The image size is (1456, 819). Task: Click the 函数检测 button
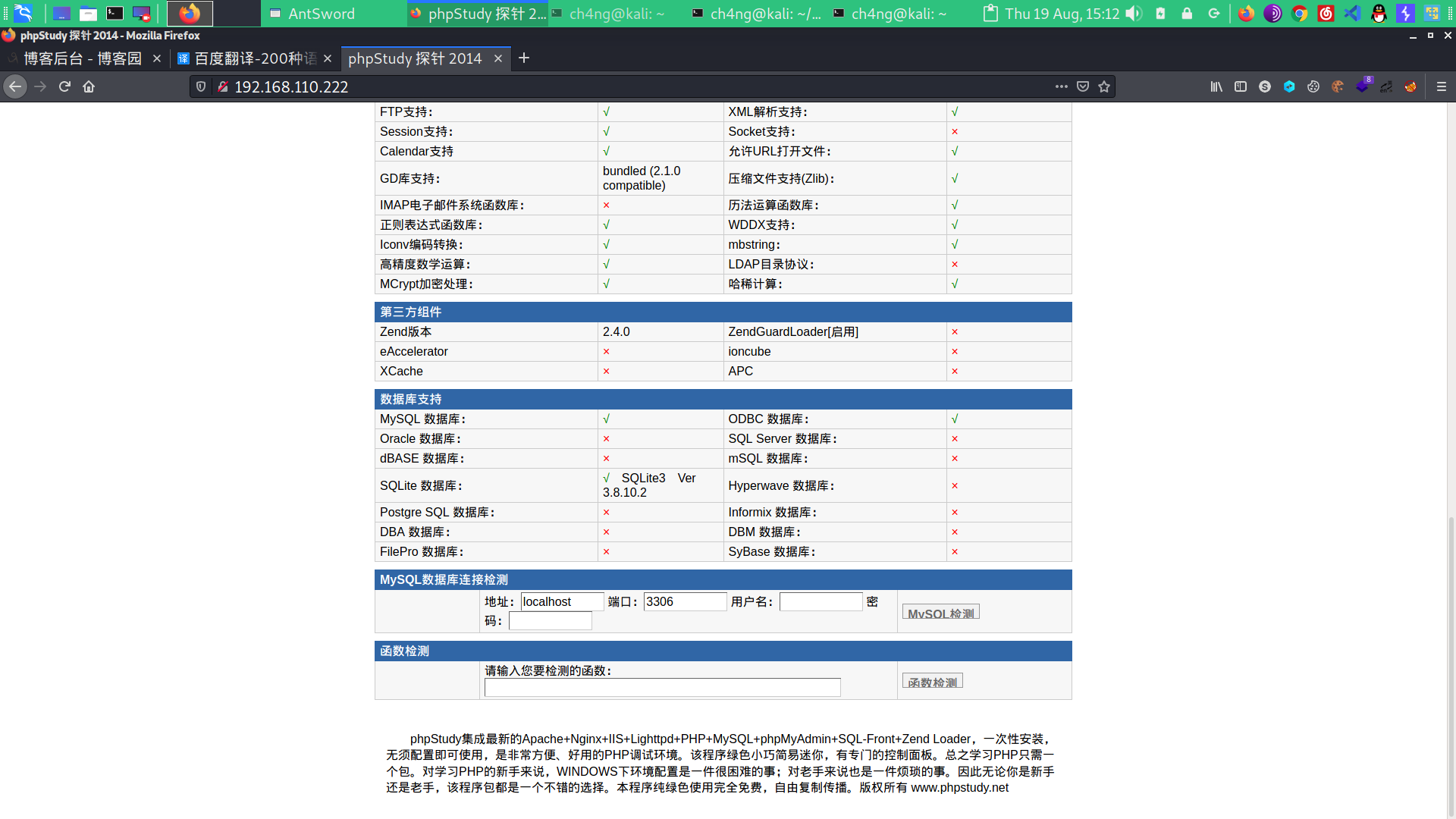click(932, 681)
